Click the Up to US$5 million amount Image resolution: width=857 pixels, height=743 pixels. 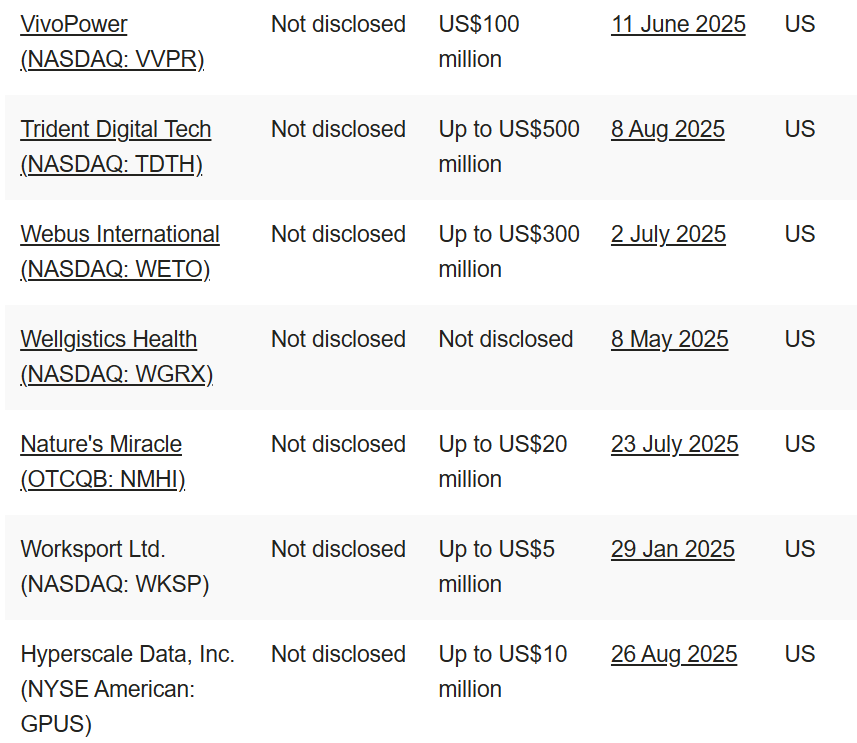point(497,567)
